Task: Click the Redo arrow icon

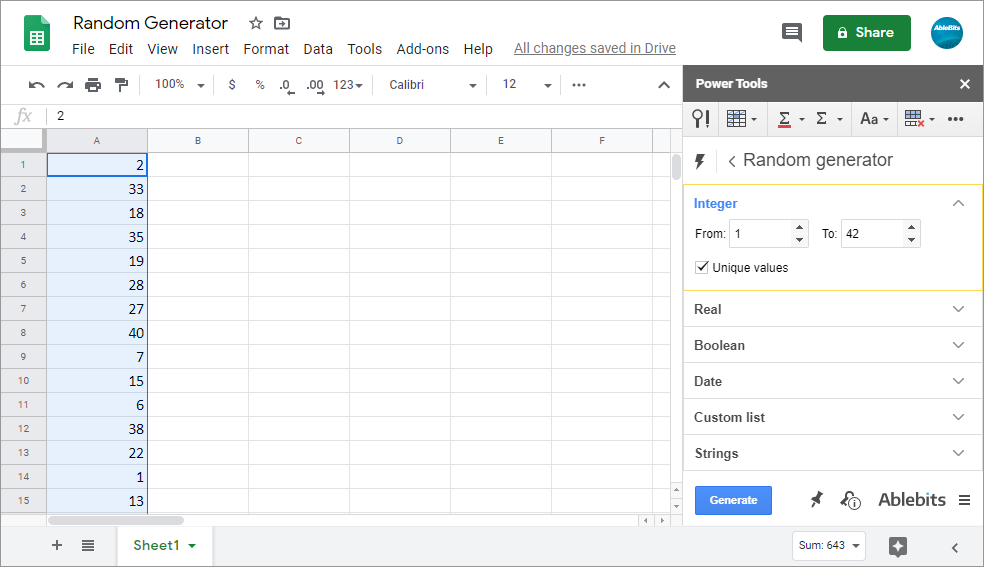Action: (65, 85)
